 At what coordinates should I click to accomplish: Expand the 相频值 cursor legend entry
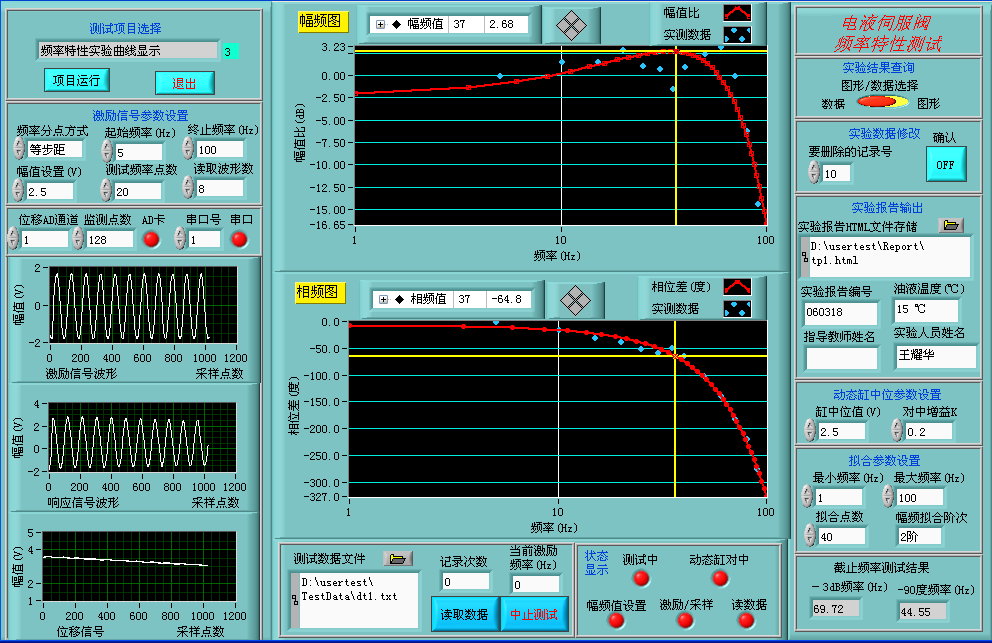[x=384, y=298]
